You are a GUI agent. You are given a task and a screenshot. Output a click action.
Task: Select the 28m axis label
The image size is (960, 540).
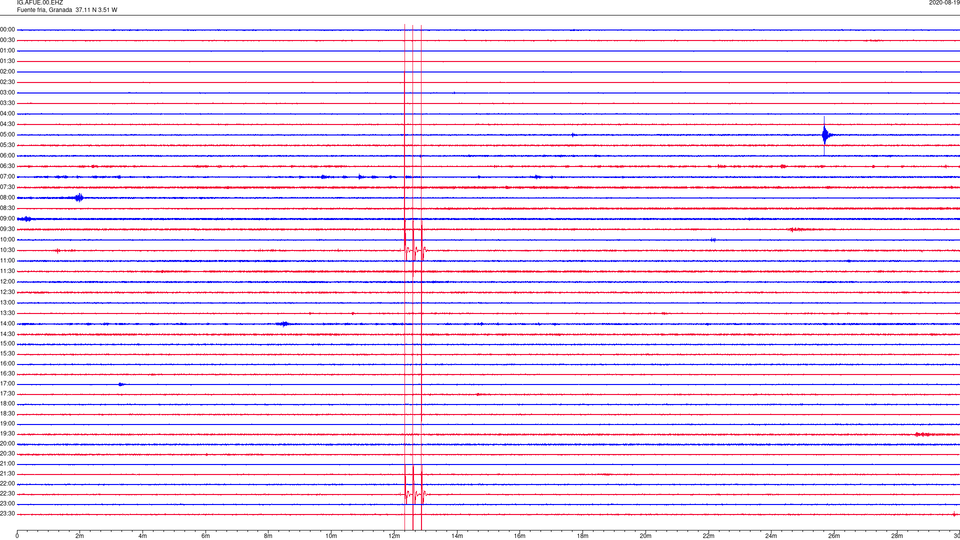coord(897,536)
